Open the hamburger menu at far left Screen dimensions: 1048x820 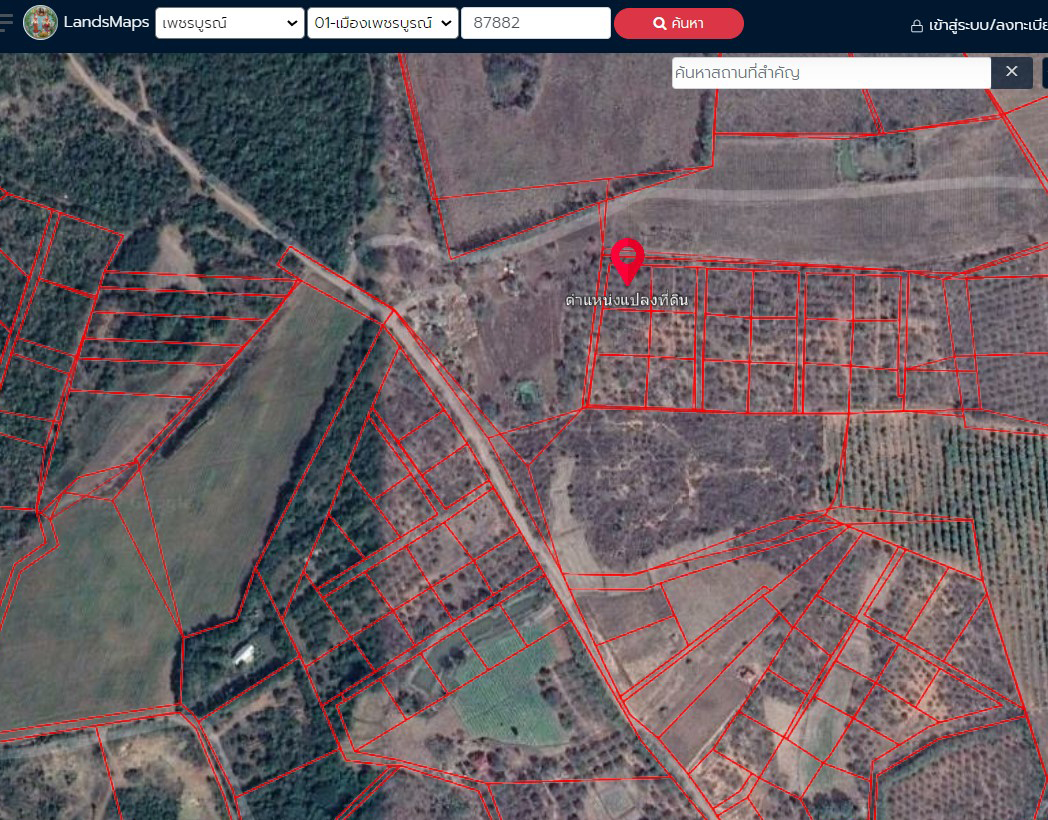click(x=7, y=23)
